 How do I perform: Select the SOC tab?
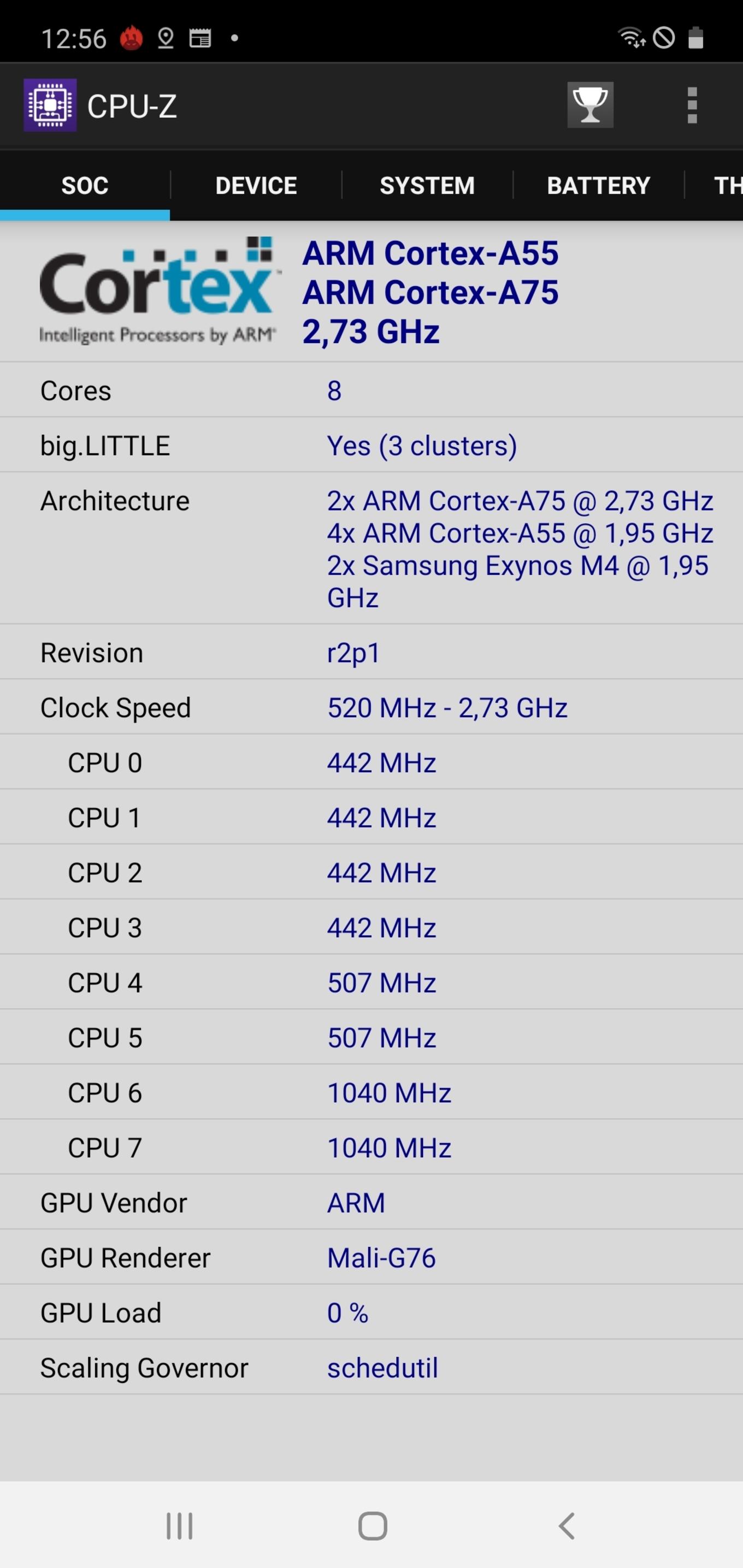pos(85,186)
